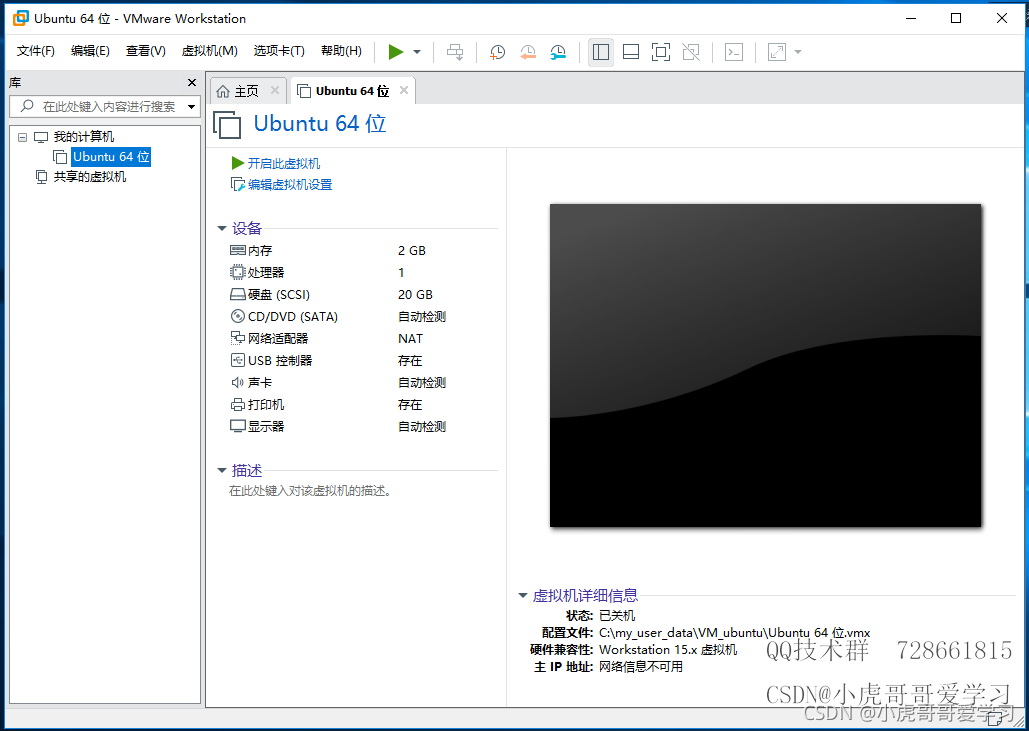The height and width of the screenshot is (731, 1029).
Task: Close the Ubuntu 64 位 tab
Action: (404, 91)
